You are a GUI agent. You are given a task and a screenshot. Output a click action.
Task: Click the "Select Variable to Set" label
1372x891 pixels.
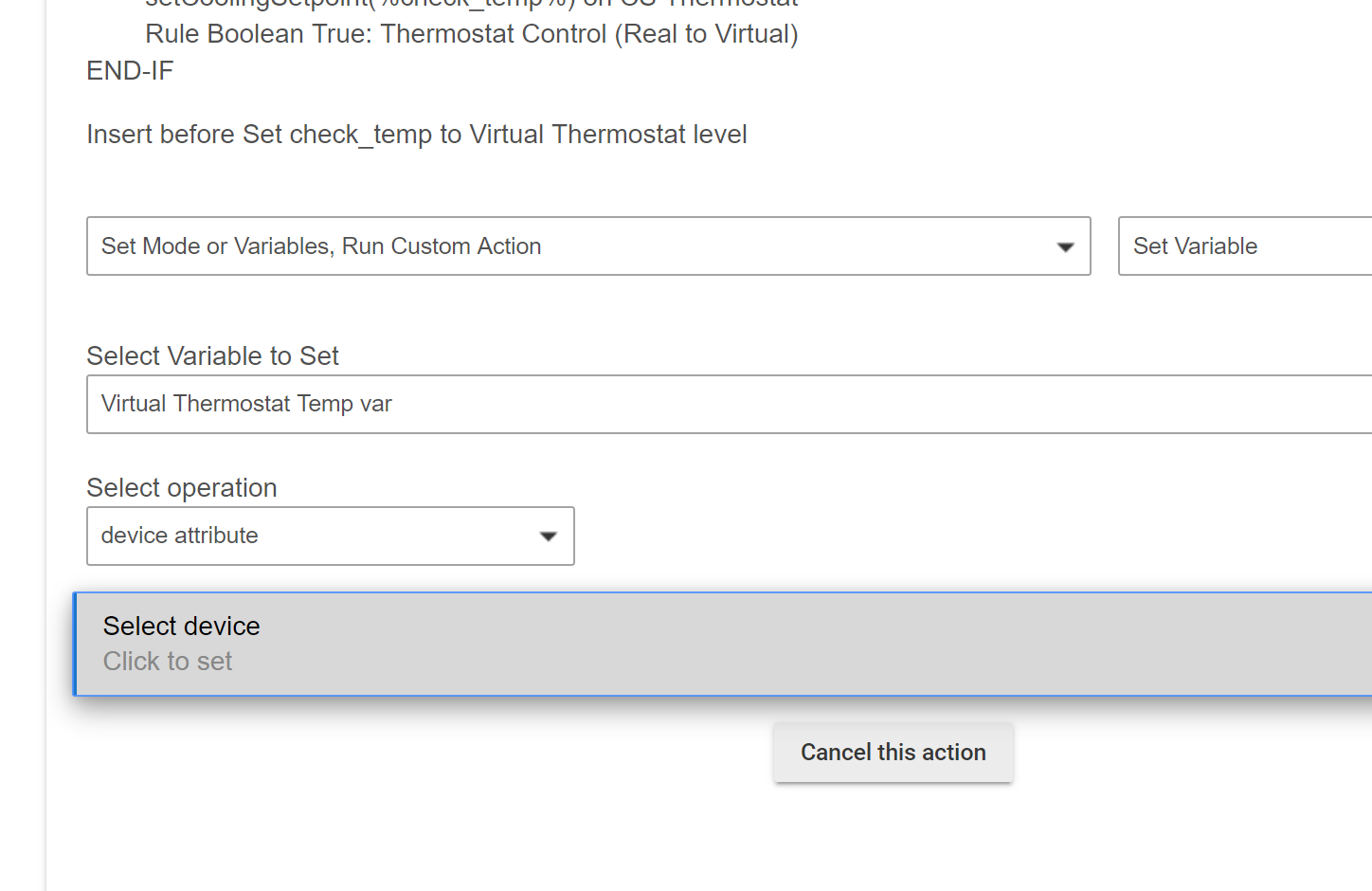pyautogui.click(x=212, y=356)
